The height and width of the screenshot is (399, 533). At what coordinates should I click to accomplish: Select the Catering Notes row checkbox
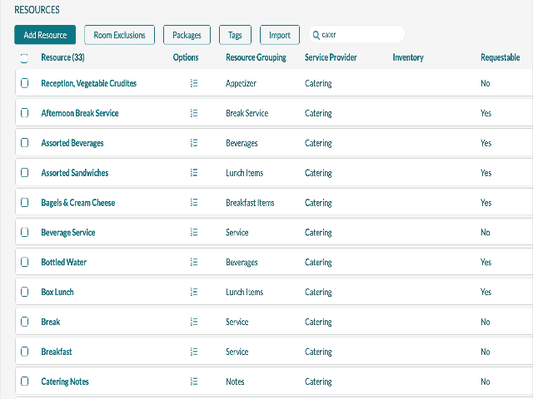click(24, 381)
